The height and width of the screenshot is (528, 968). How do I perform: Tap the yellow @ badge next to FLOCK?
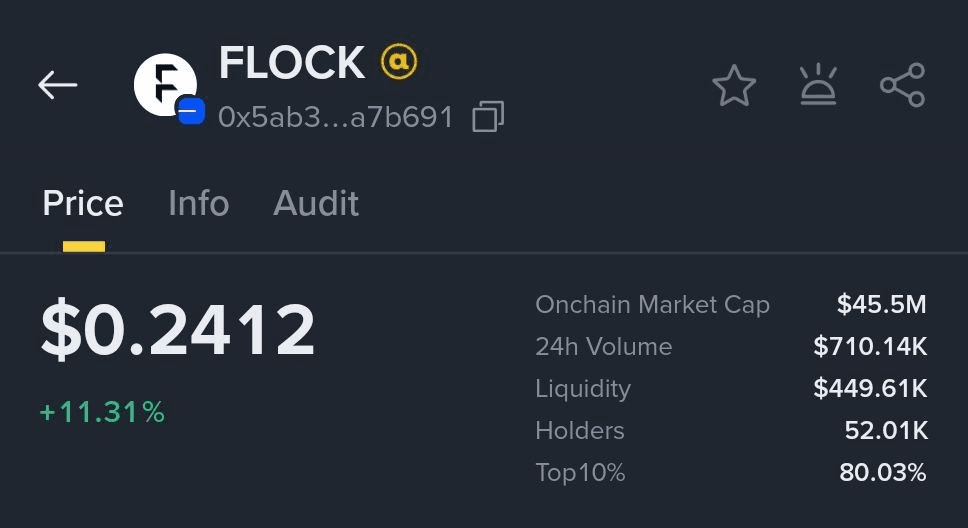[x=399, y=62]
